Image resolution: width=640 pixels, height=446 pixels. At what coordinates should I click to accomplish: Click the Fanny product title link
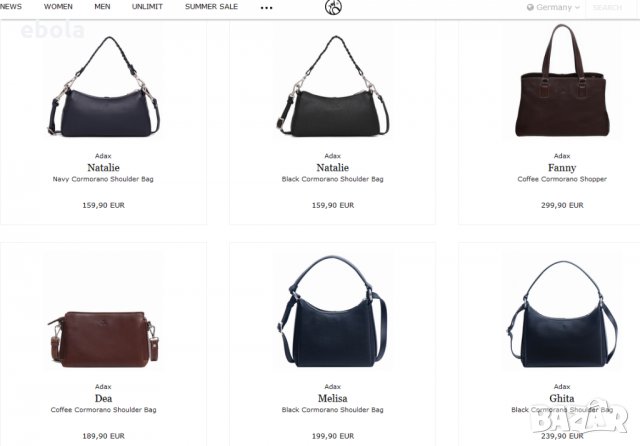(562, 168)
